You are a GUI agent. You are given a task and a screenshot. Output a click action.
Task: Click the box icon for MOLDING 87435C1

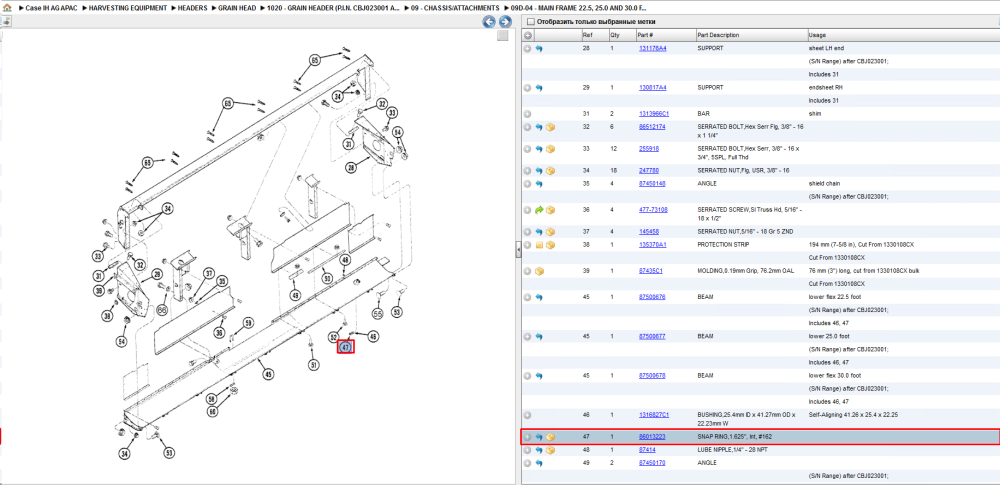tap(539, 271)
